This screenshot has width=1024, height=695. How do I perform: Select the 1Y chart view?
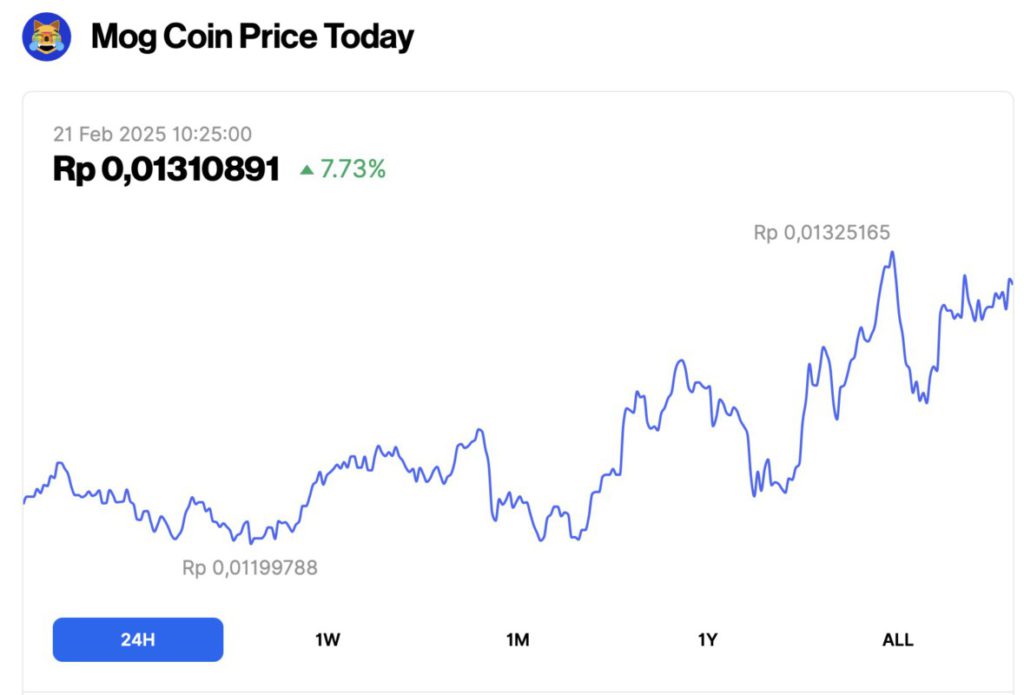coord(707,639)
